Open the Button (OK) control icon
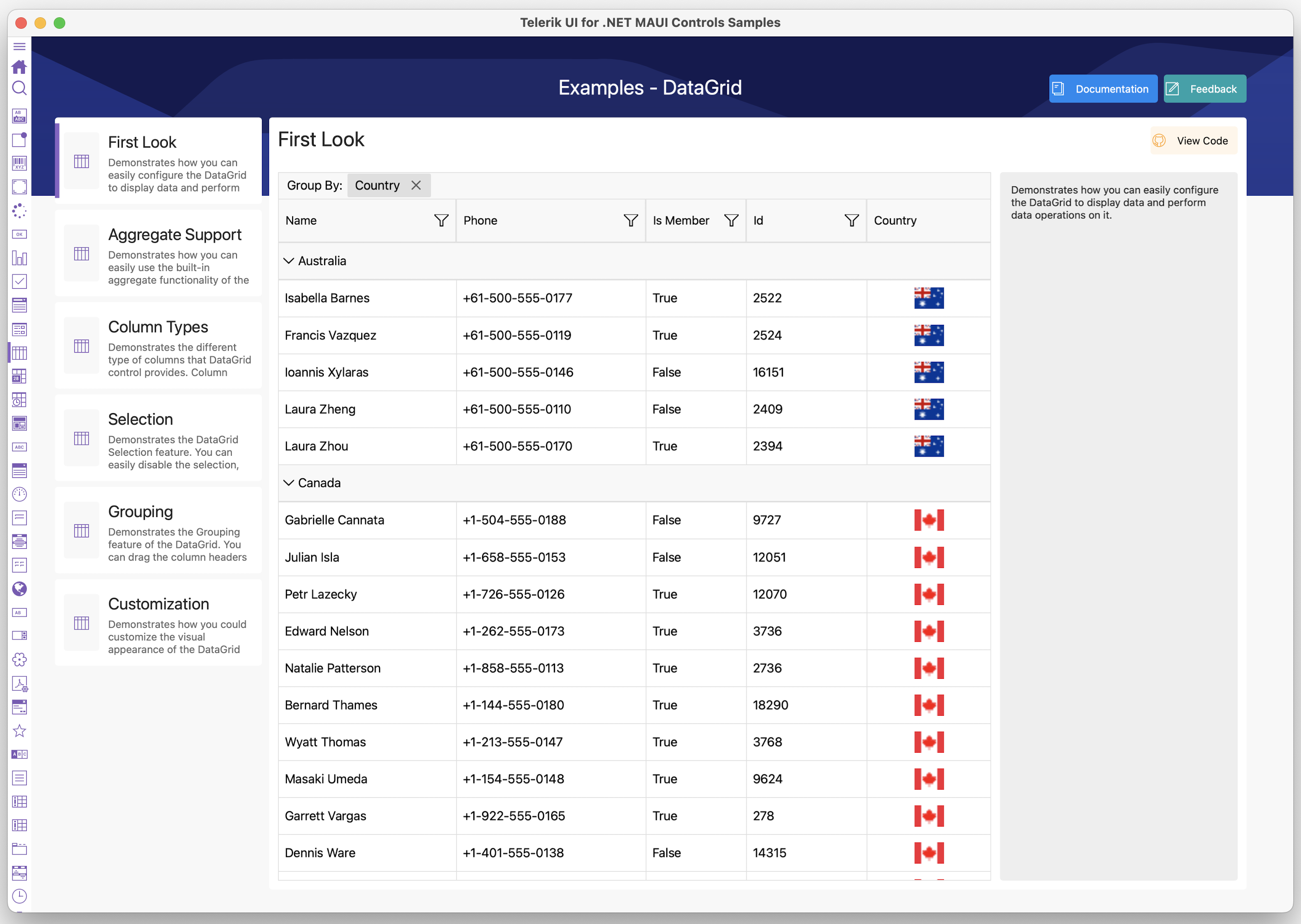Viewport: 1301px width, 924px height. point(19,235)
